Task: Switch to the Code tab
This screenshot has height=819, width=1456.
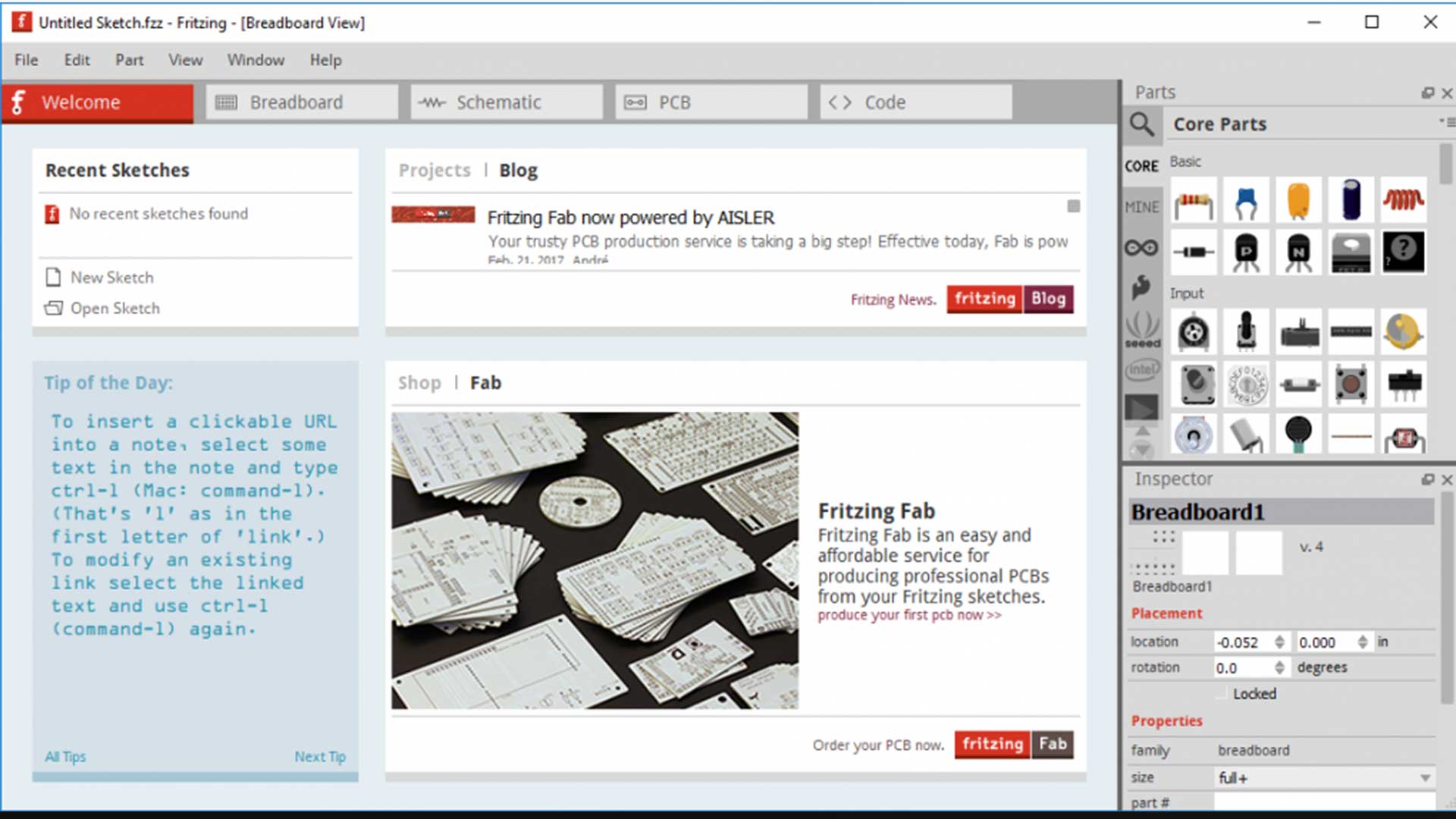Action: [916, 102]
